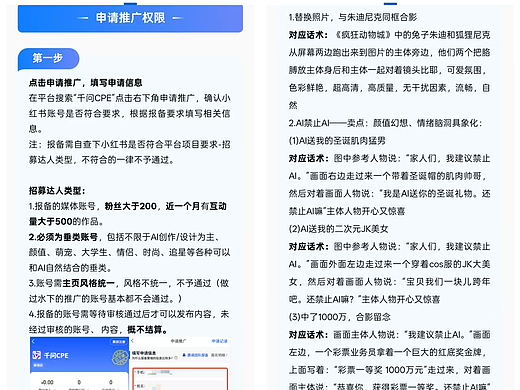
Task: Click the back arrow in 千问CPE screenshot
Action: coord(33,341)
